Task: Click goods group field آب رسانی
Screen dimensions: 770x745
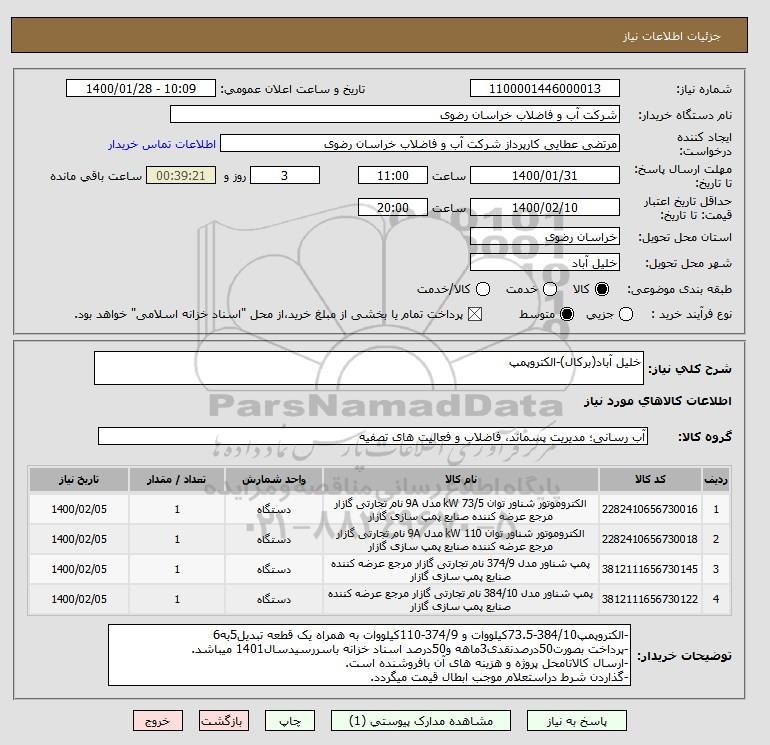Action: point(373,436)
